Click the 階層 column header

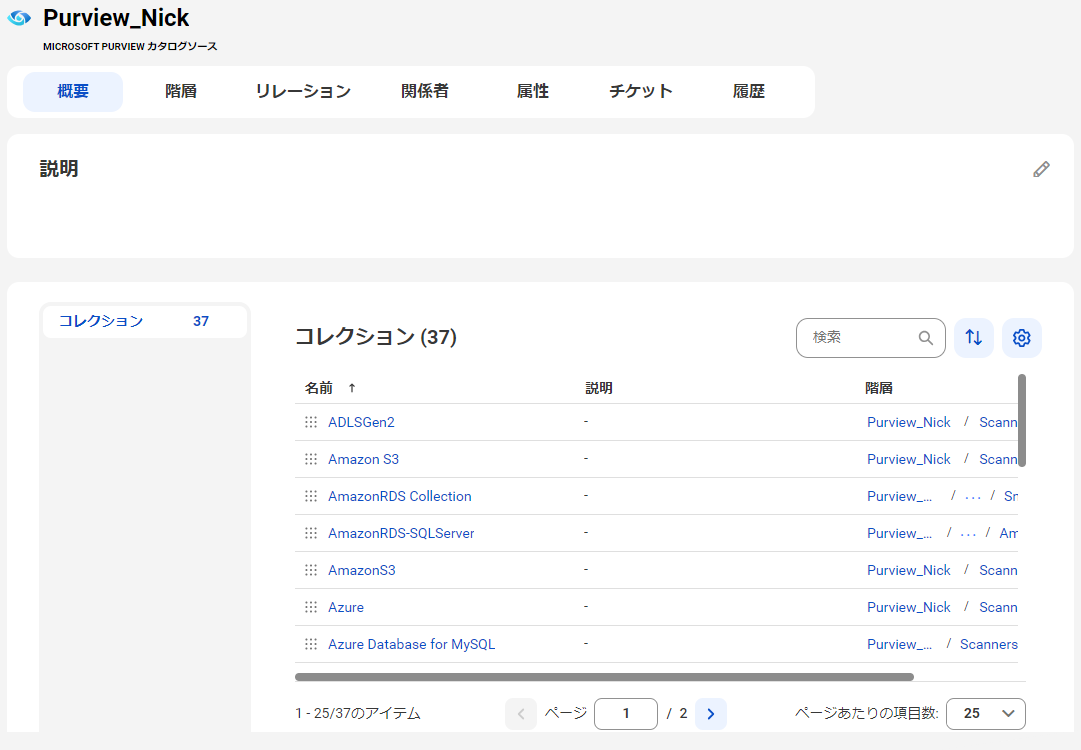[x=878, y=388]
